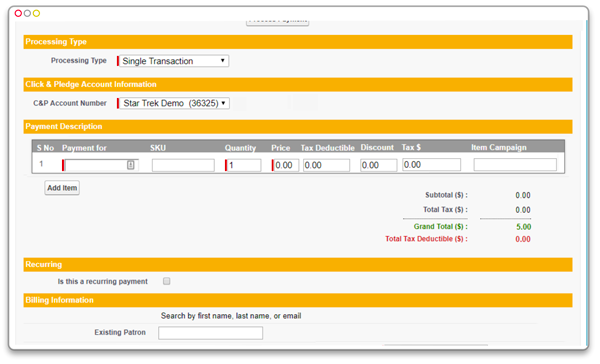600x364 pixels.
Task: Click the SKU column header
Action: pos(158,148)
